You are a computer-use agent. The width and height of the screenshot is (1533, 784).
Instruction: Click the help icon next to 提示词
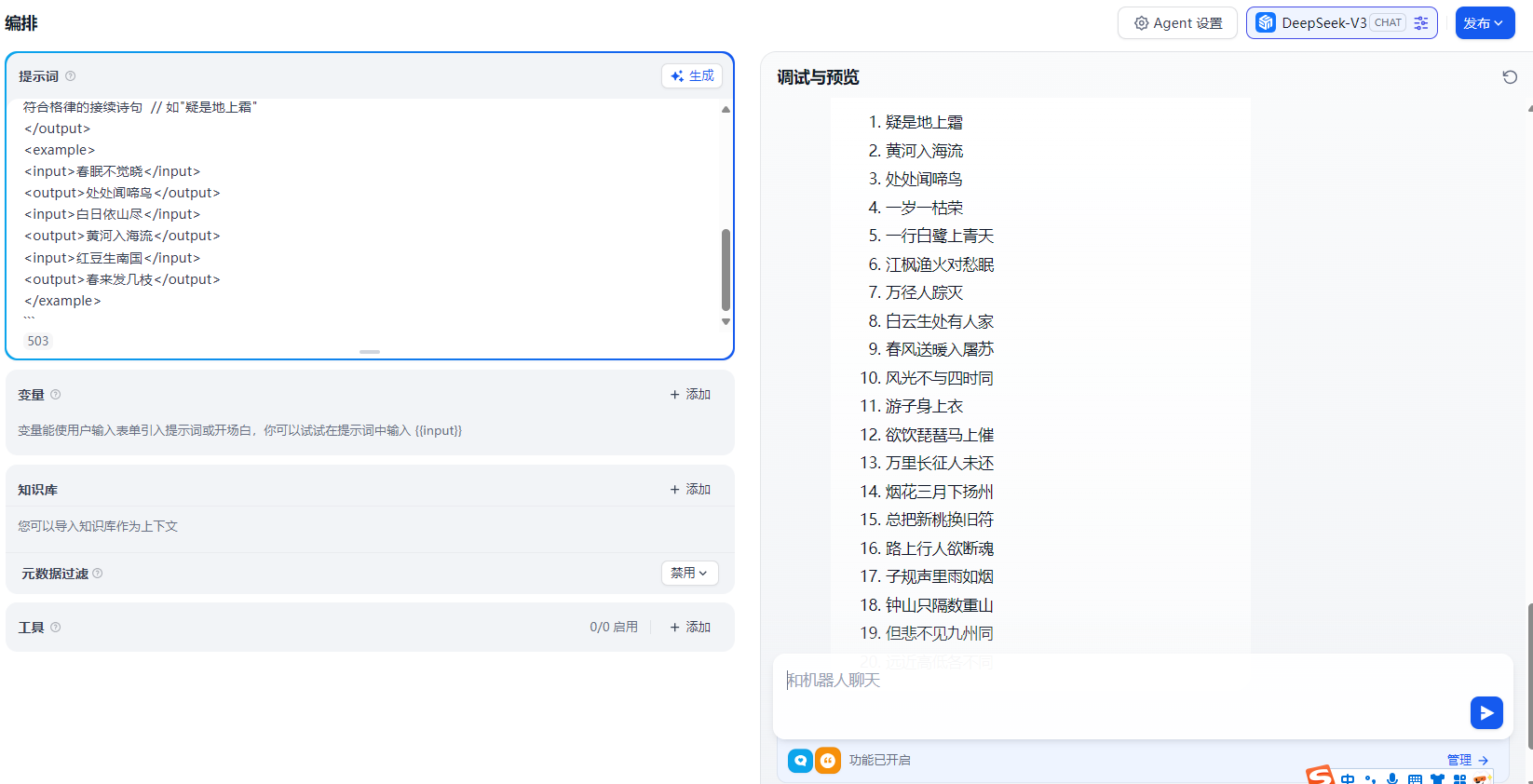[71, 76]
